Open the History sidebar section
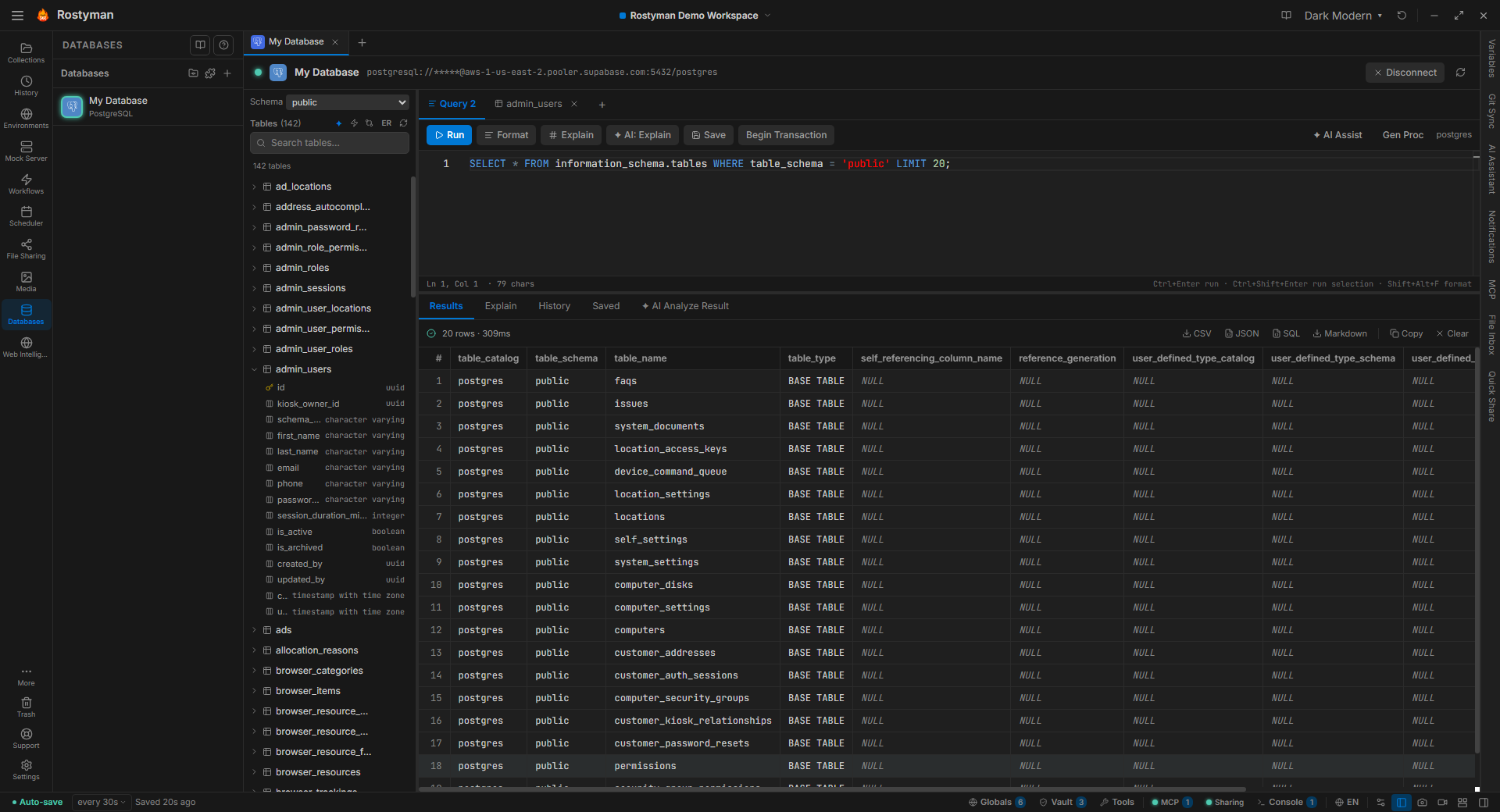The height and width of the screenshot is (812, 1500). (26, 85)
